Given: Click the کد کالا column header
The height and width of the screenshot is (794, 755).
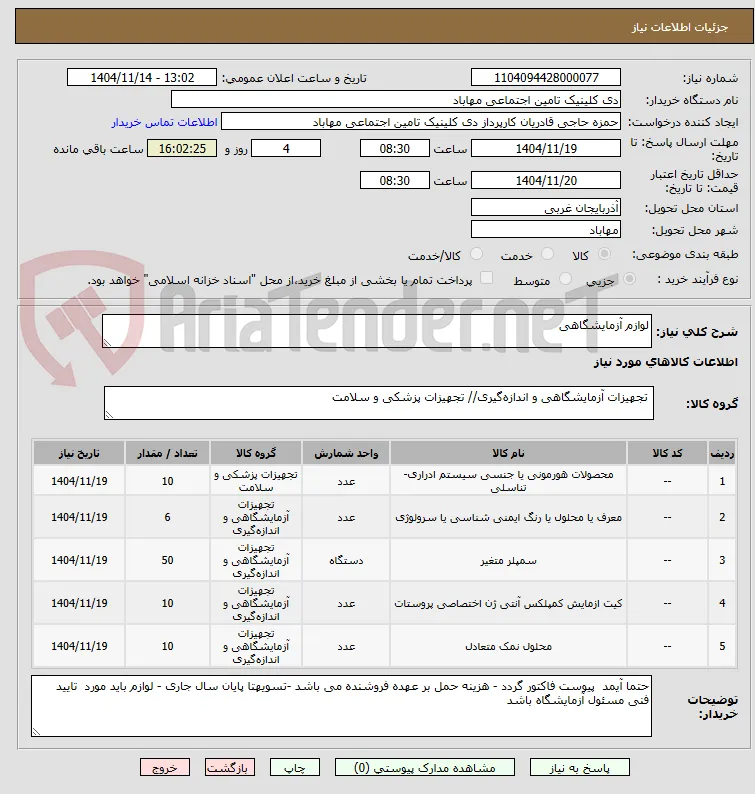Looking at the screenshot, I should tap(667, 453).
